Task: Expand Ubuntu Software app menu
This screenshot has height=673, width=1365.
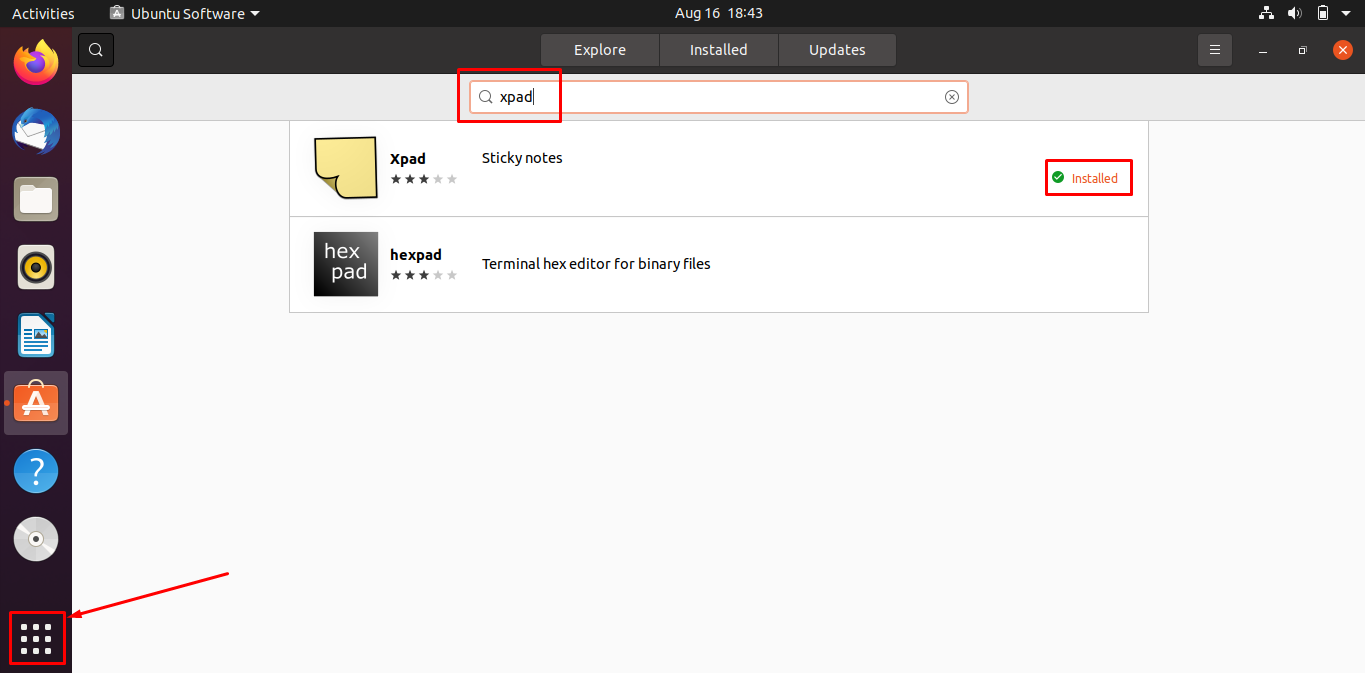Action: 184,13
